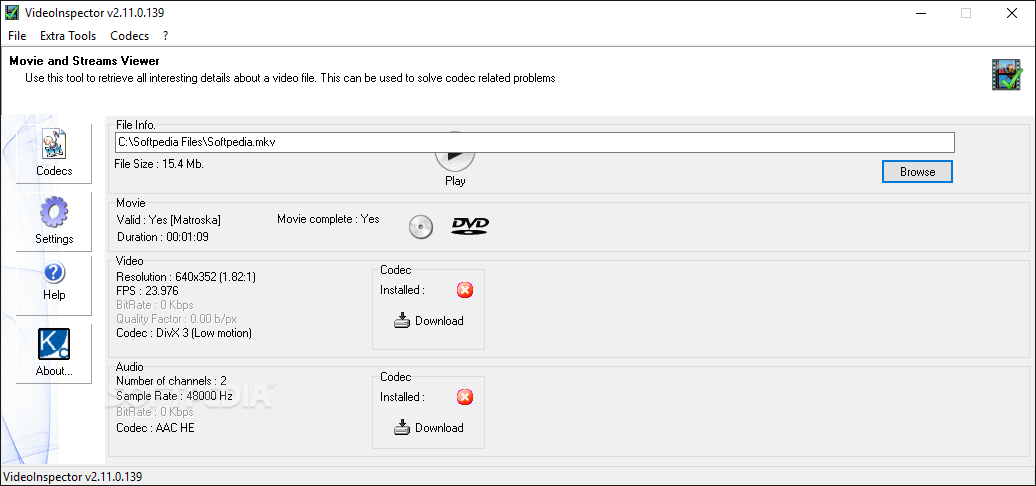
Task: Open the Settings gear panel
Action: point(54,222)
